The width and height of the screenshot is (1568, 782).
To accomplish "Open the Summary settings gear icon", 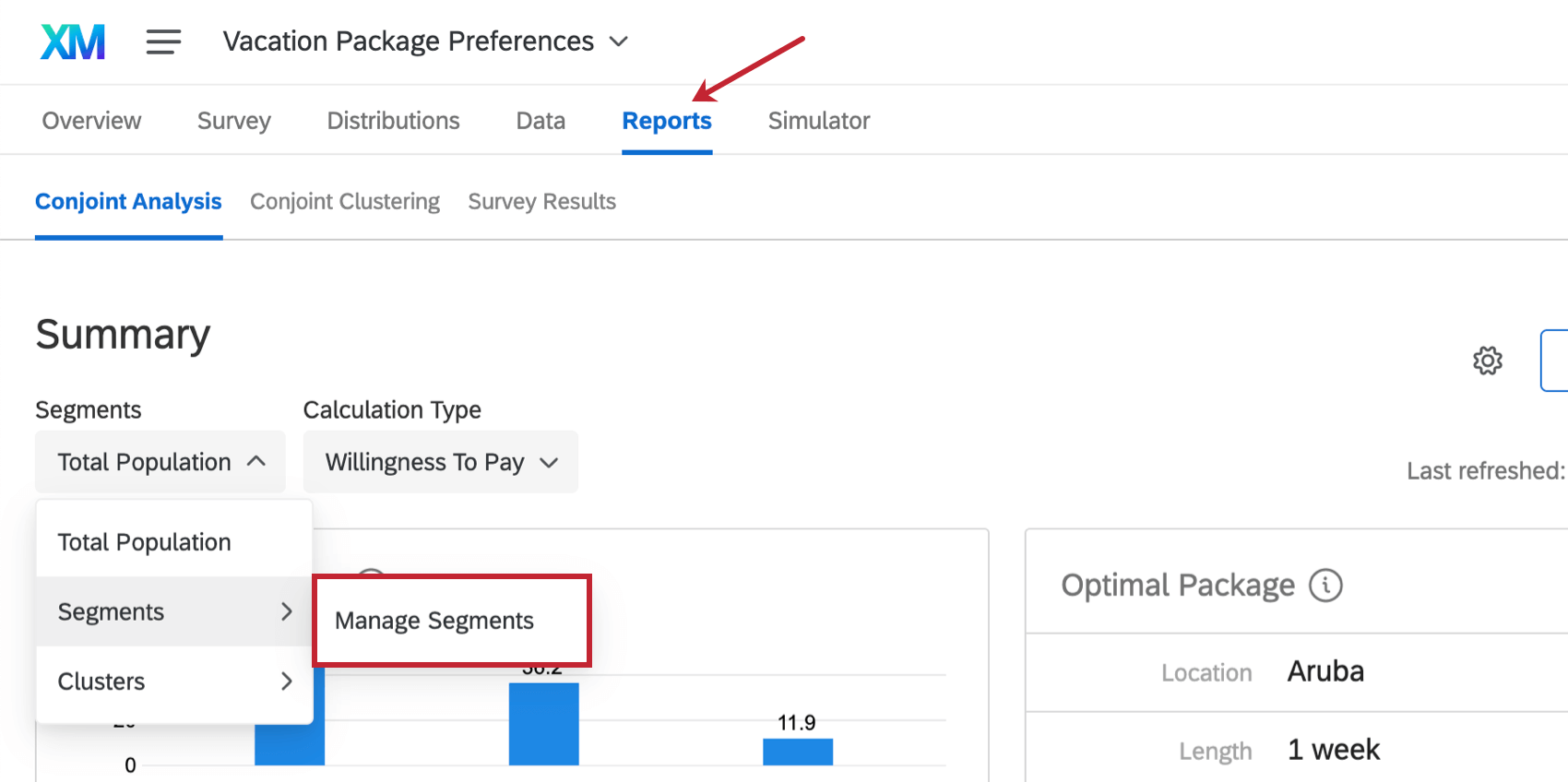I will tap(1487, 361).
